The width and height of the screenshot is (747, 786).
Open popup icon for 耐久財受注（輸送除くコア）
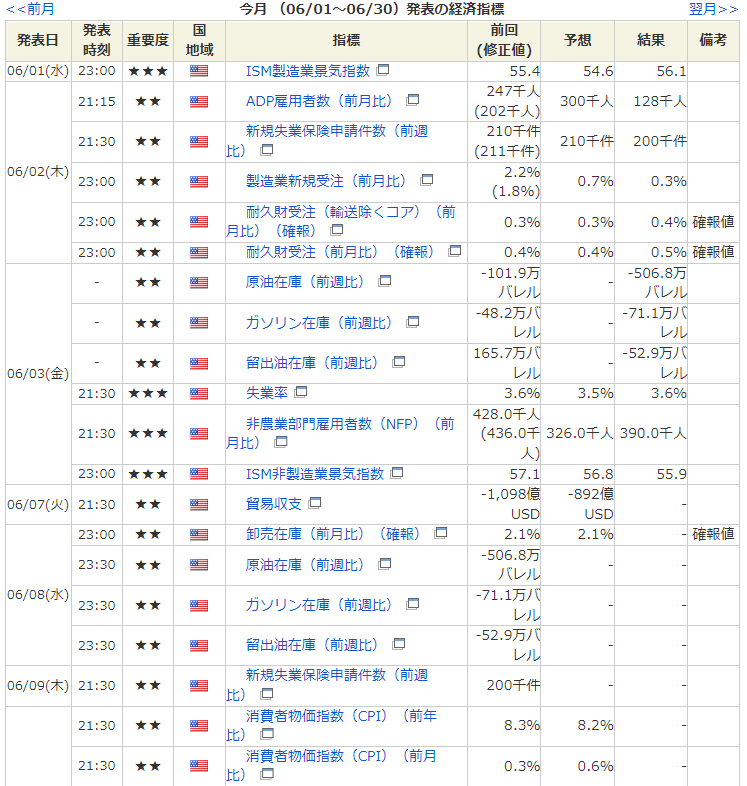[x=337, y=230]
